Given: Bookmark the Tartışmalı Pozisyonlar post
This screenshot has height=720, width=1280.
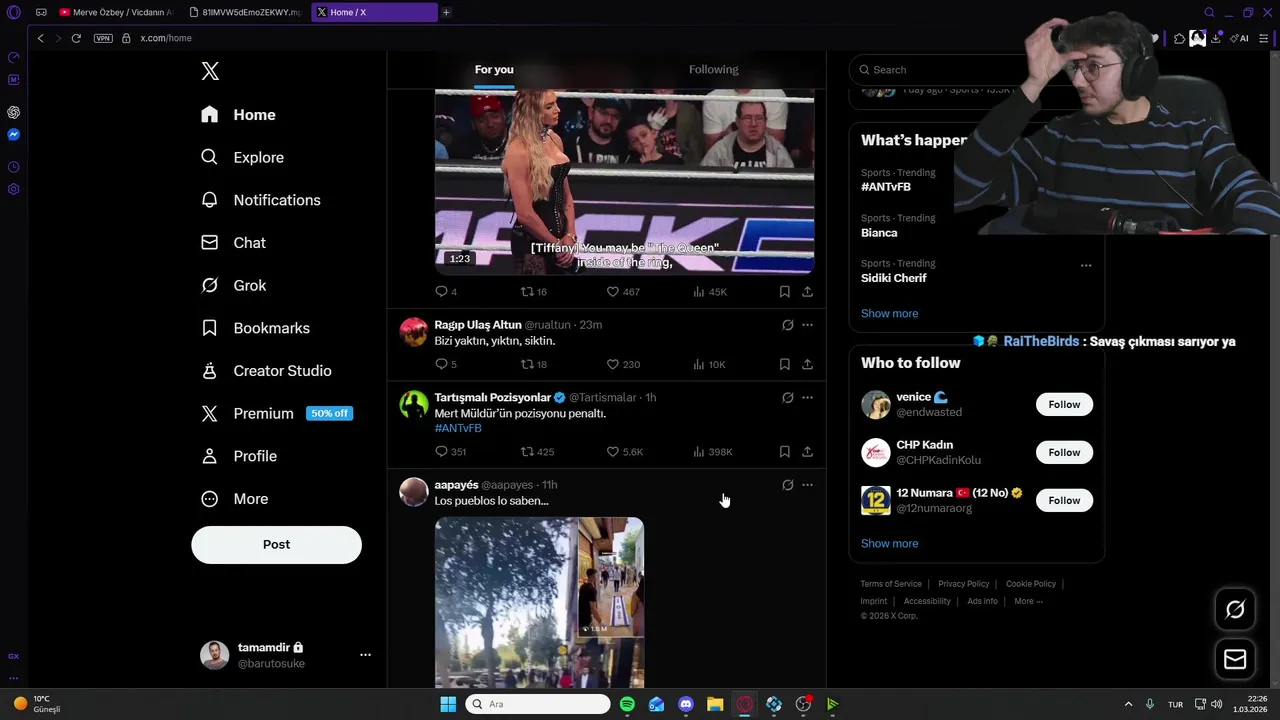Looking at the screenshot, I should (x=785, y=452).
